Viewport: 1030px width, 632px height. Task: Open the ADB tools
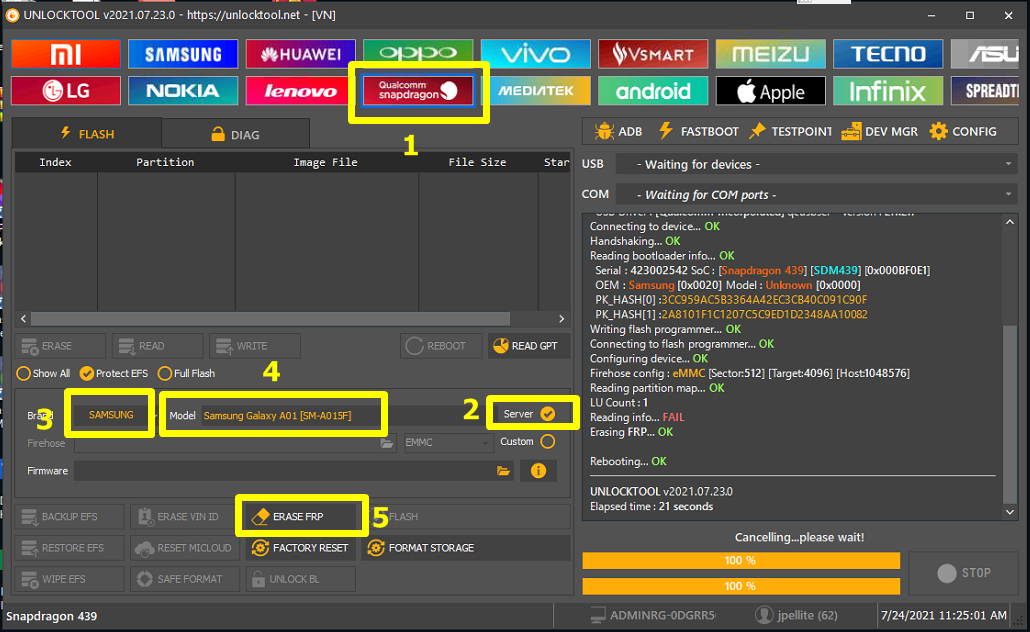[618, 131]
